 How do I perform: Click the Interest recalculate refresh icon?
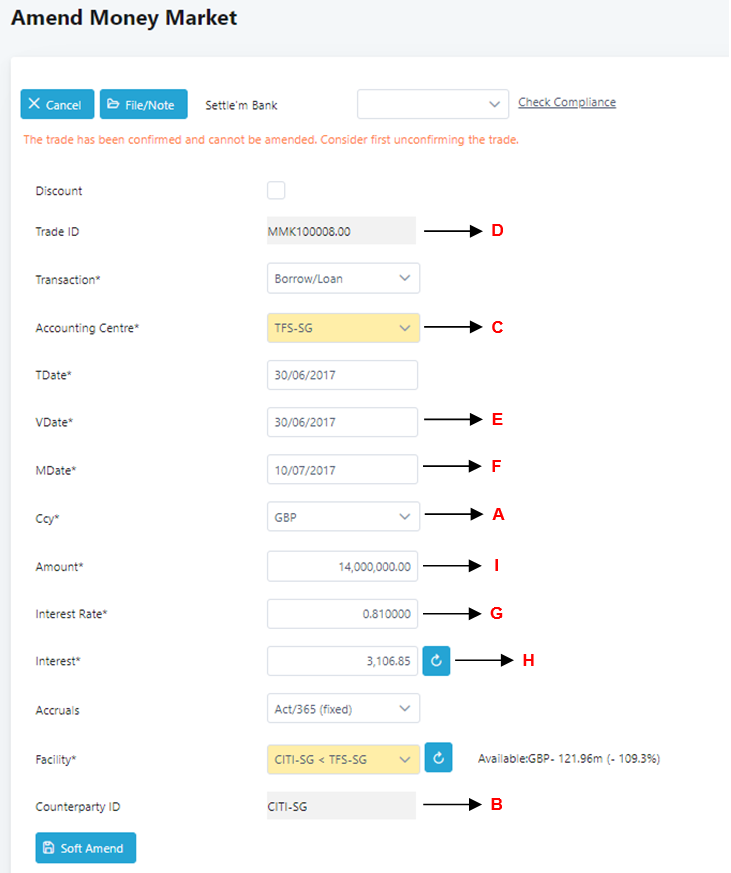click(x=436, y=661)
